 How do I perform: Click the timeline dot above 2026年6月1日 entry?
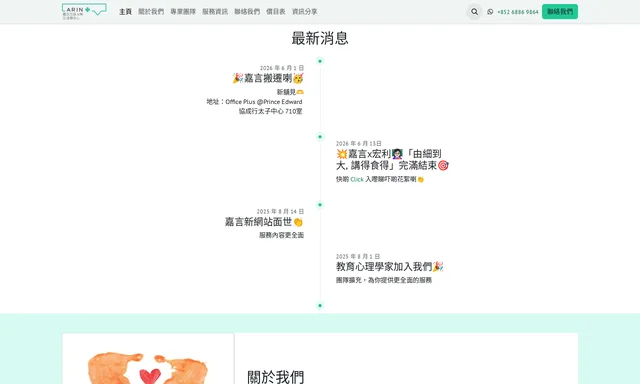point(320,61)
